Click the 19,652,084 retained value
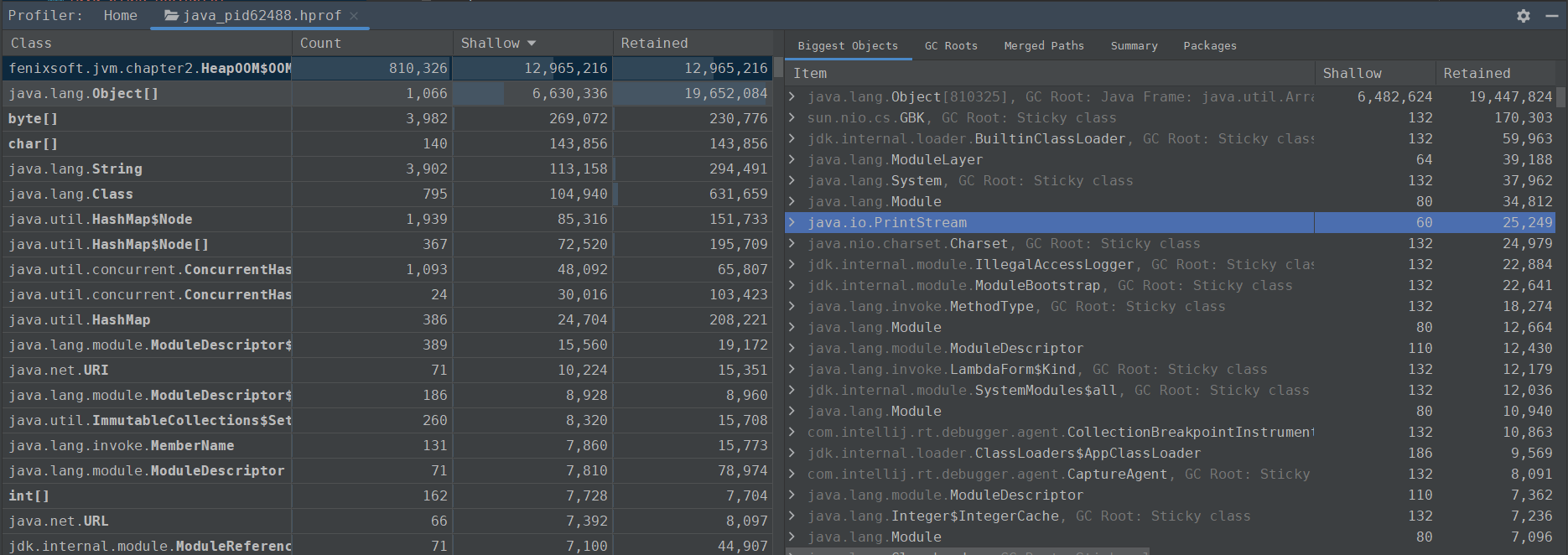 coord(725,94)
